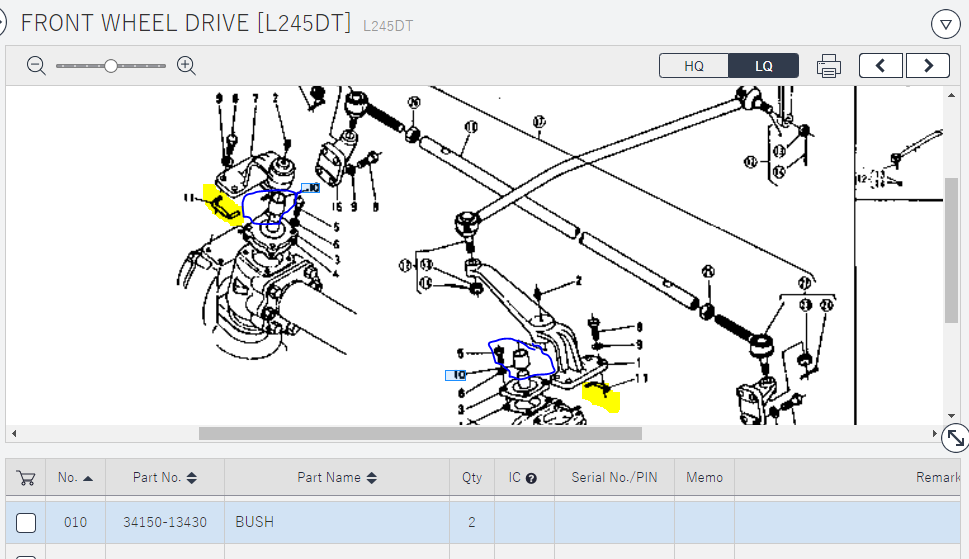Click the shopping cart column icon
Viewport: 969px width, 559px height.
coord(26,478)
